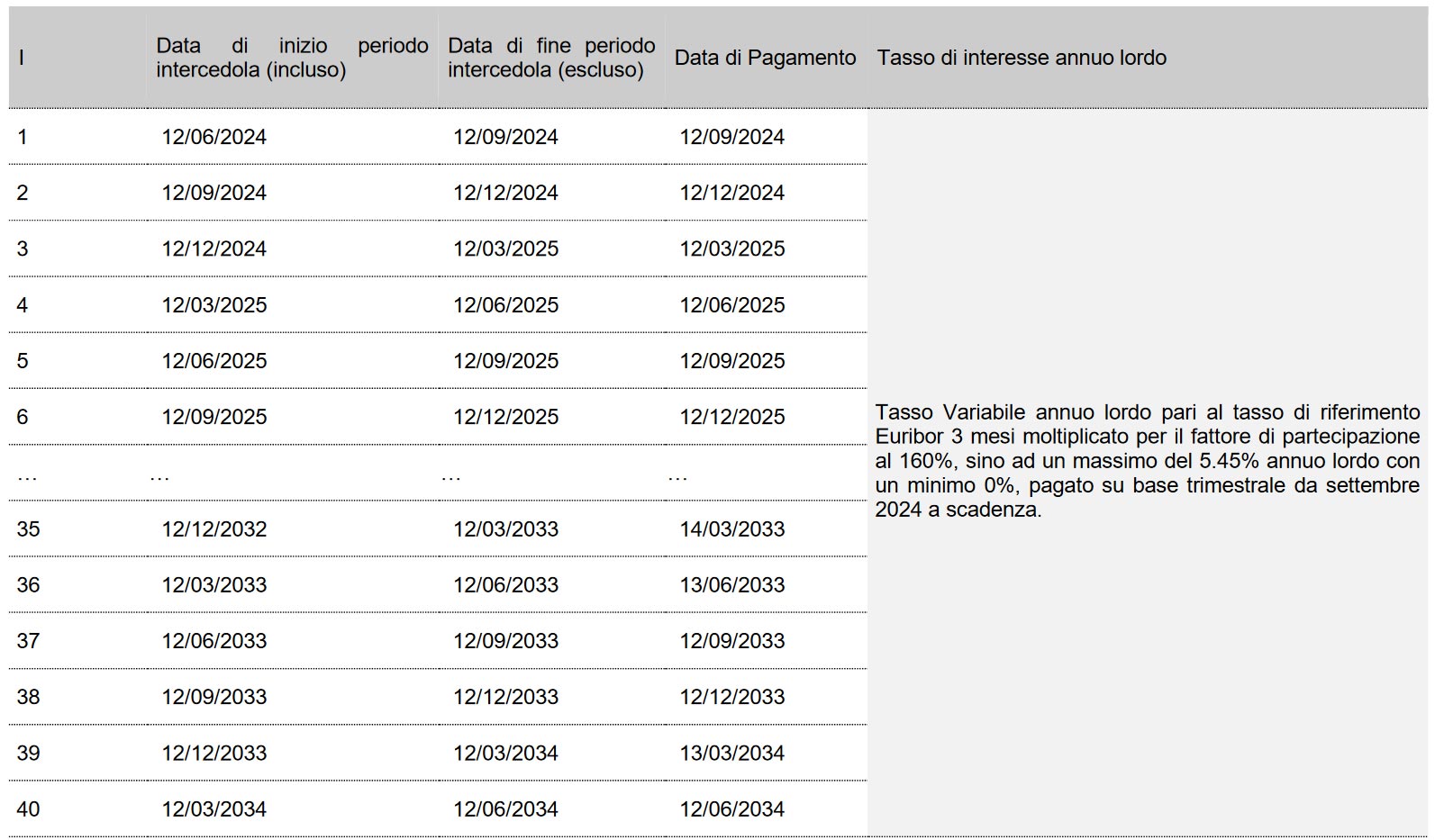Screen dimensions: 1435x840
Task: Select start date 12/06/2025 in row 5
Action: [214, 361]
